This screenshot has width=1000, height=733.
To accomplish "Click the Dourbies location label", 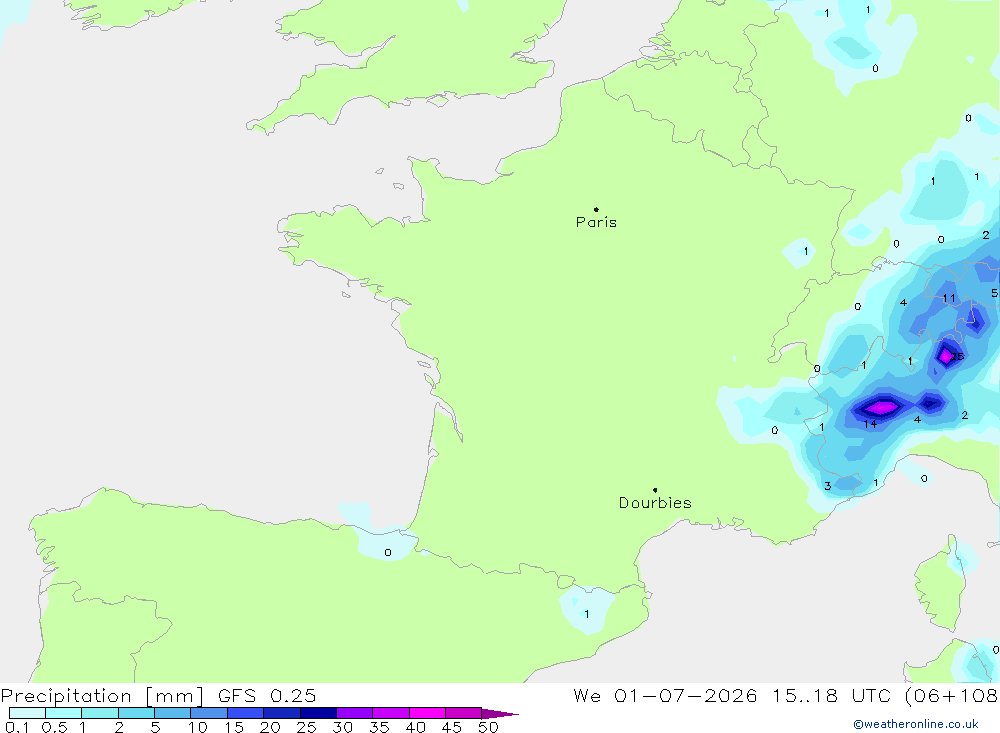I will [x=655, y=503].
